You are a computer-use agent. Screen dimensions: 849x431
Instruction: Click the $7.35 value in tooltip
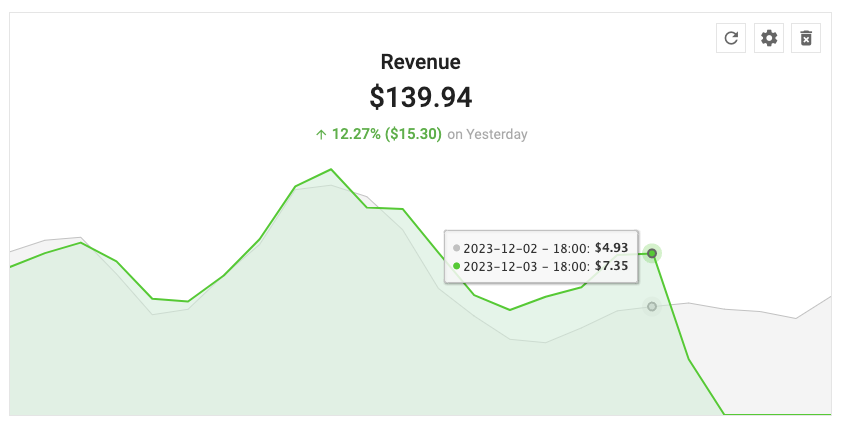[611, 265]
